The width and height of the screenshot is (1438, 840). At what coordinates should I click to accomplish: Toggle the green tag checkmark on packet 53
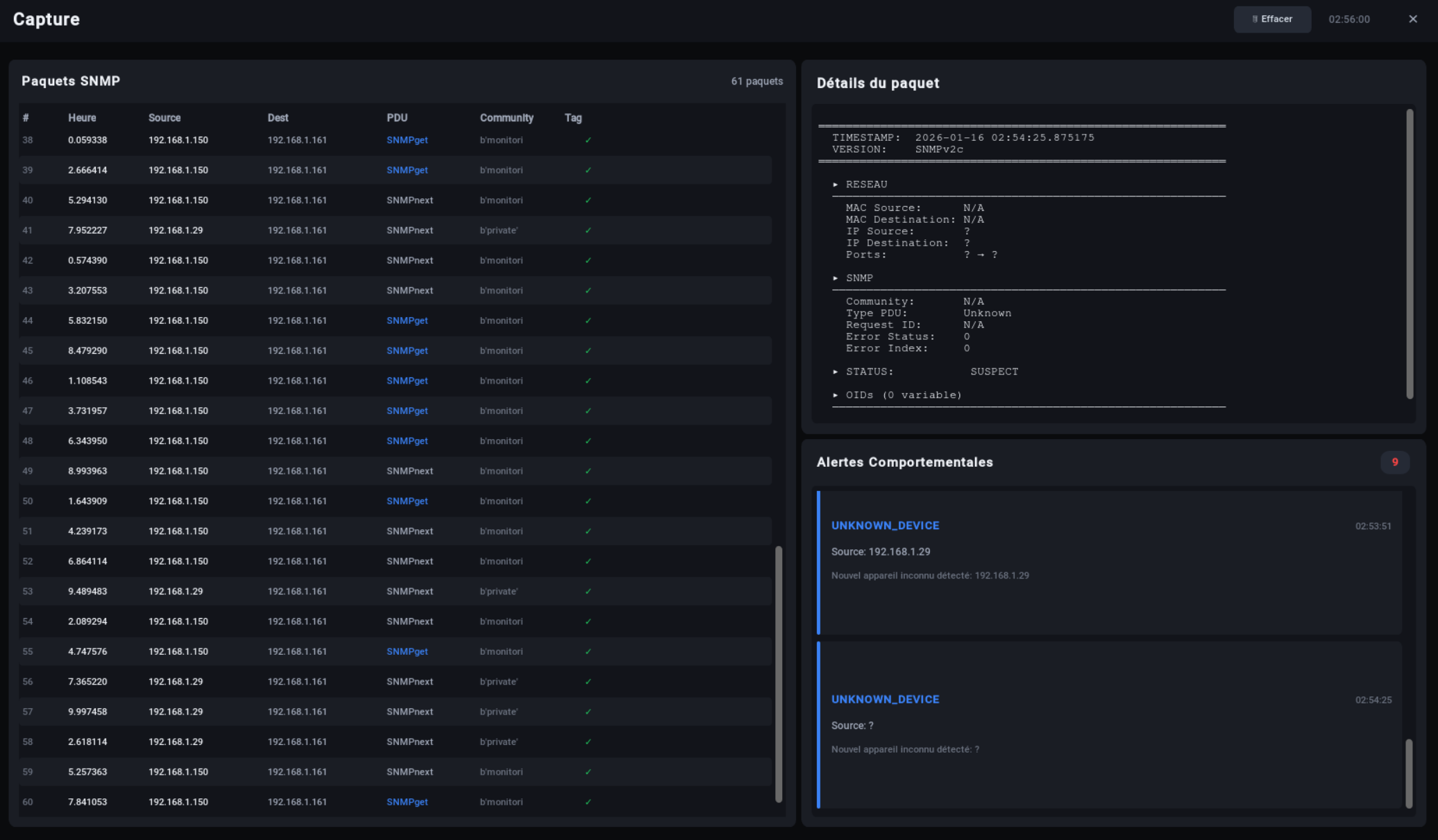pos(588,591)
